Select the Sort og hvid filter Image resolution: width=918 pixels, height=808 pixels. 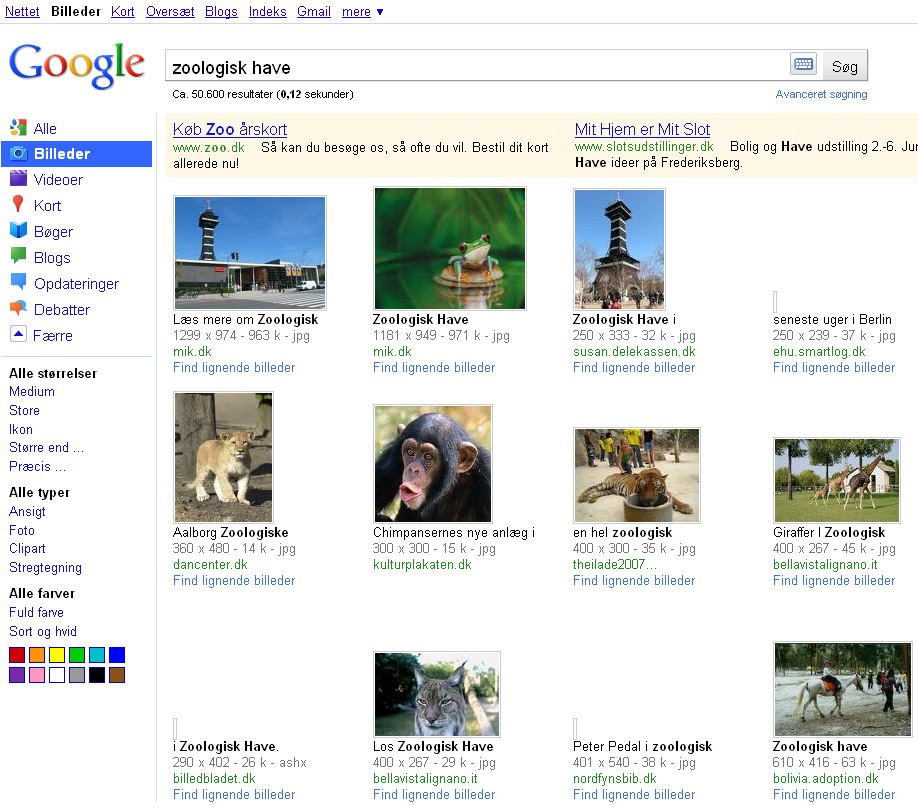43,632
